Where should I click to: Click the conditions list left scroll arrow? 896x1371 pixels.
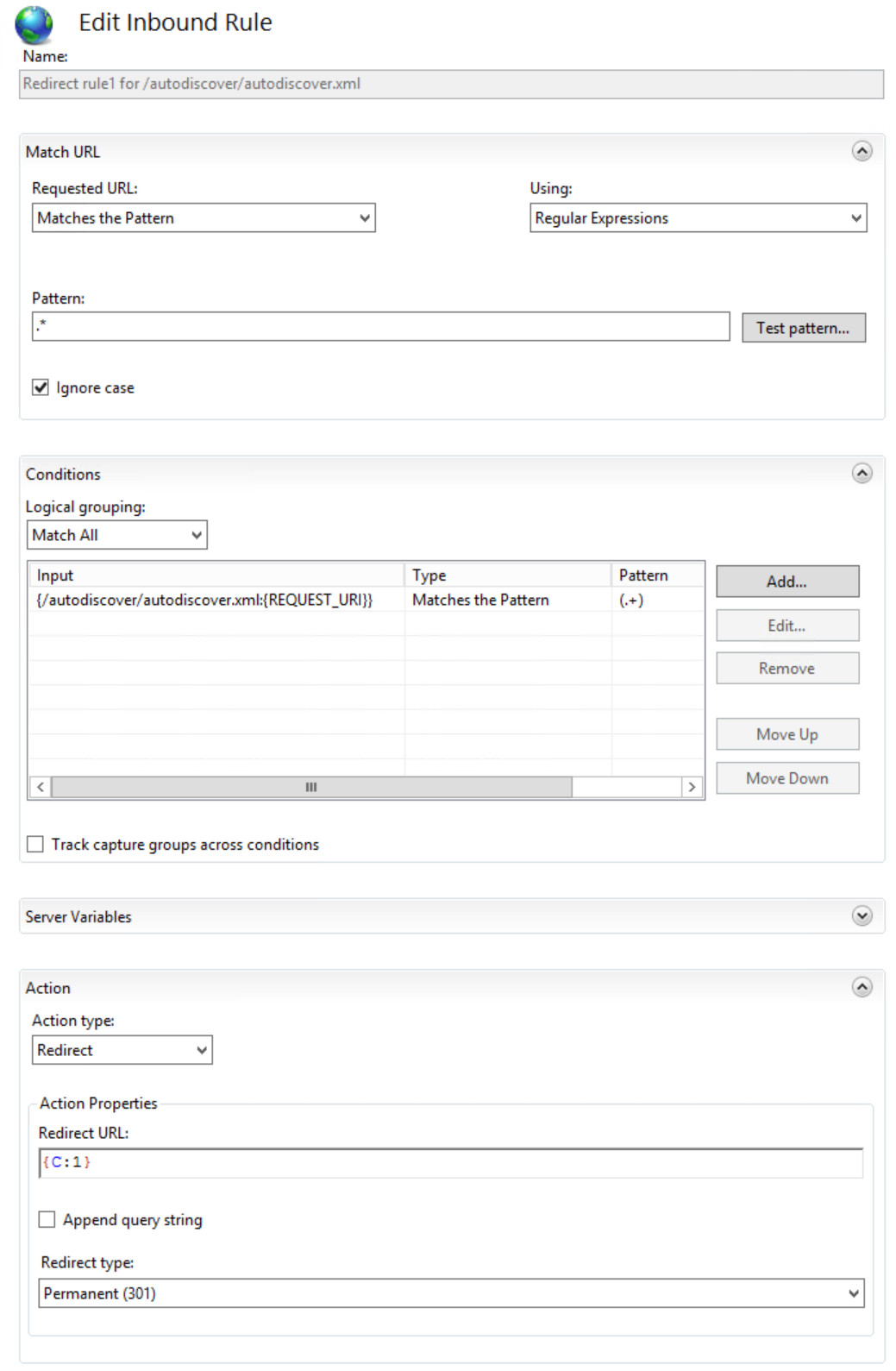click(41, 787)
